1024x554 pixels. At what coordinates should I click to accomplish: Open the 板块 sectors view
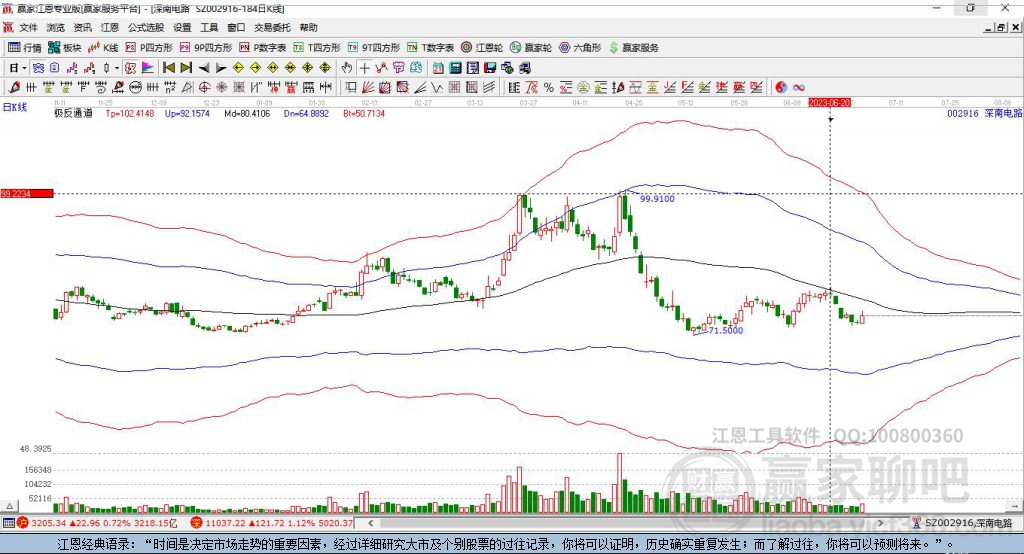[x=65, y=48]
